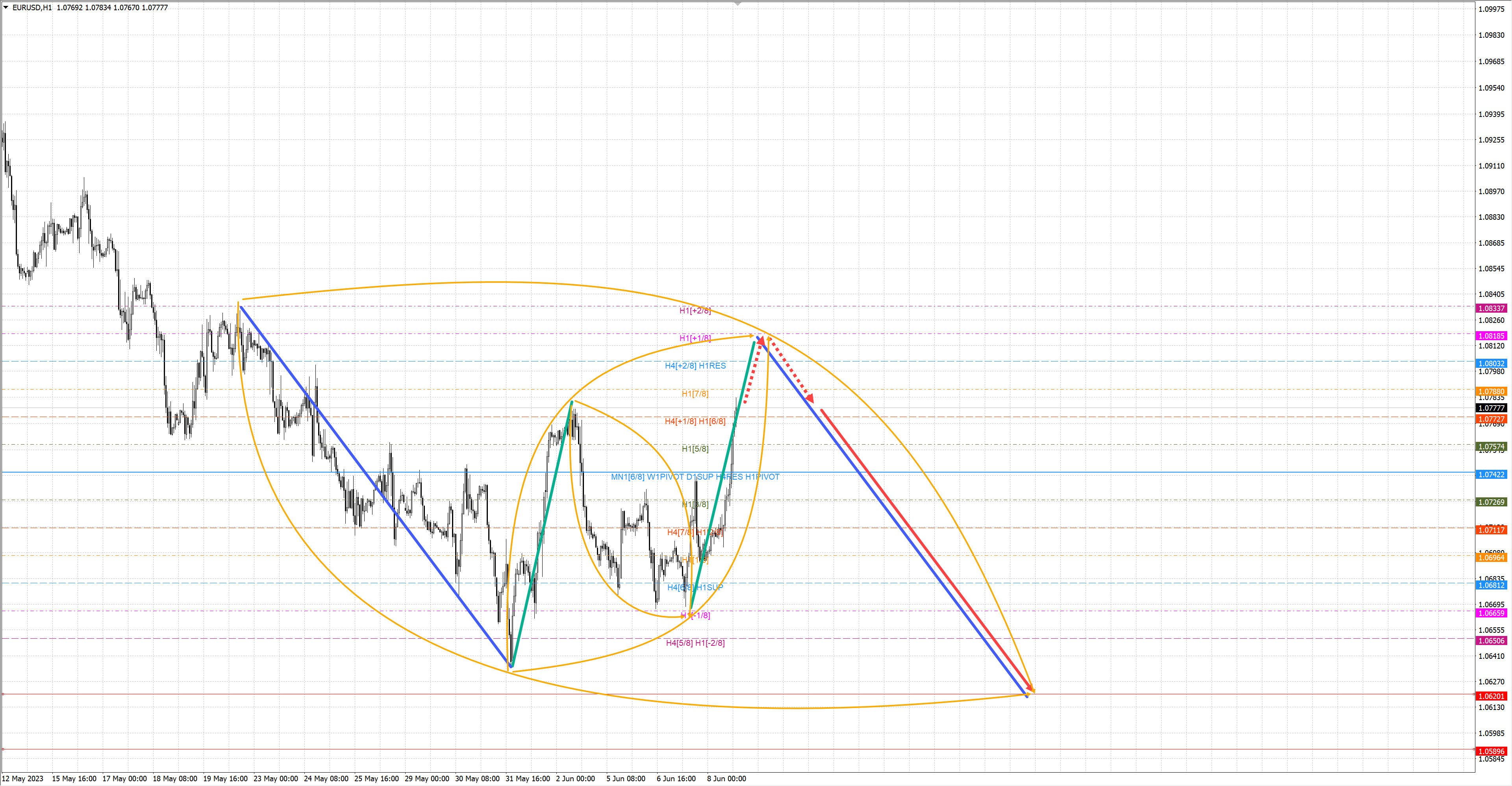Select the blue 1.08032 price tag
Viewport: 1512px width, 786px height.
1491,363
